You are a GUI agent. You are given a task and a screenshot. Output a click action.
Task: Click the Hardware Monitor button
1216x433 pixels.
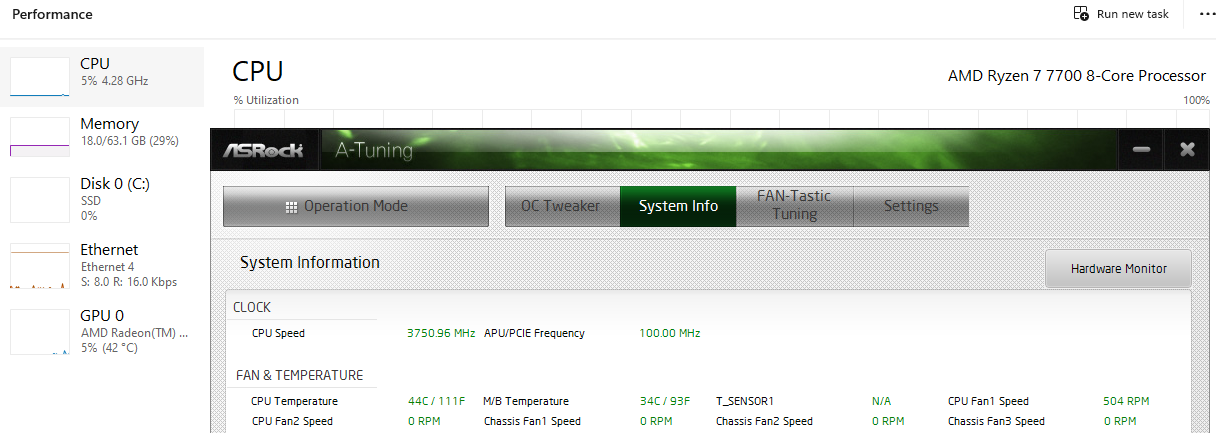click(x=1118, y=268)
